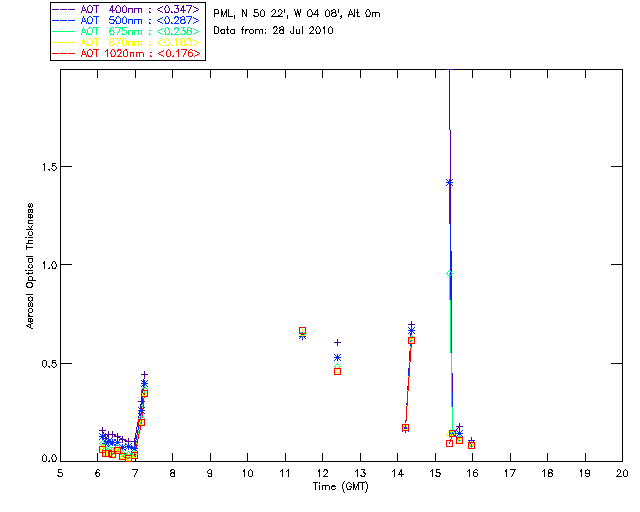This screenshot has height=512, width=640.
Task: Click the y-axis tick label '0.5'
Action: [x=49, y=363]
